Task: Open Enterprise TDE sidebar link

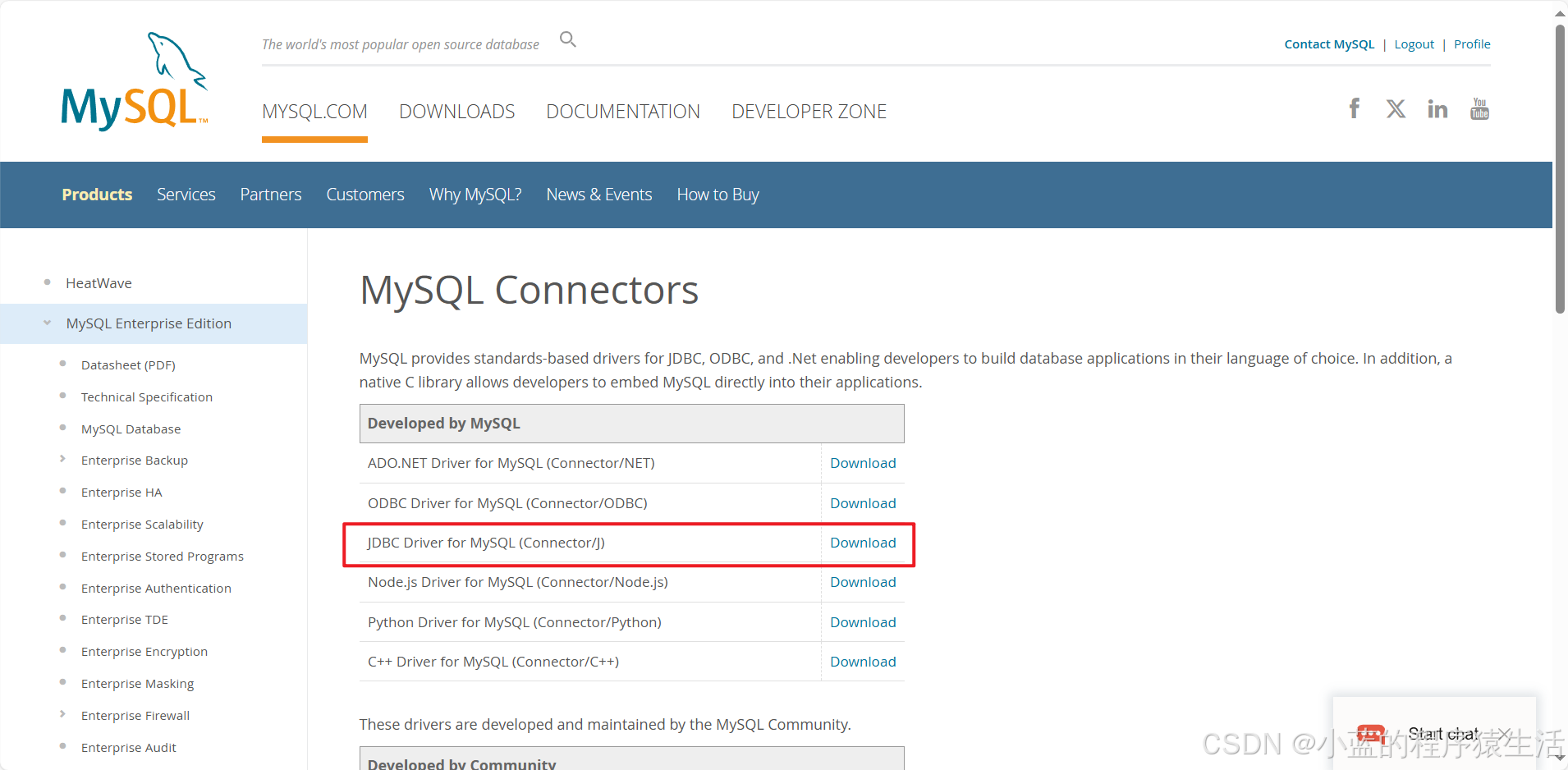Action: 125,620
